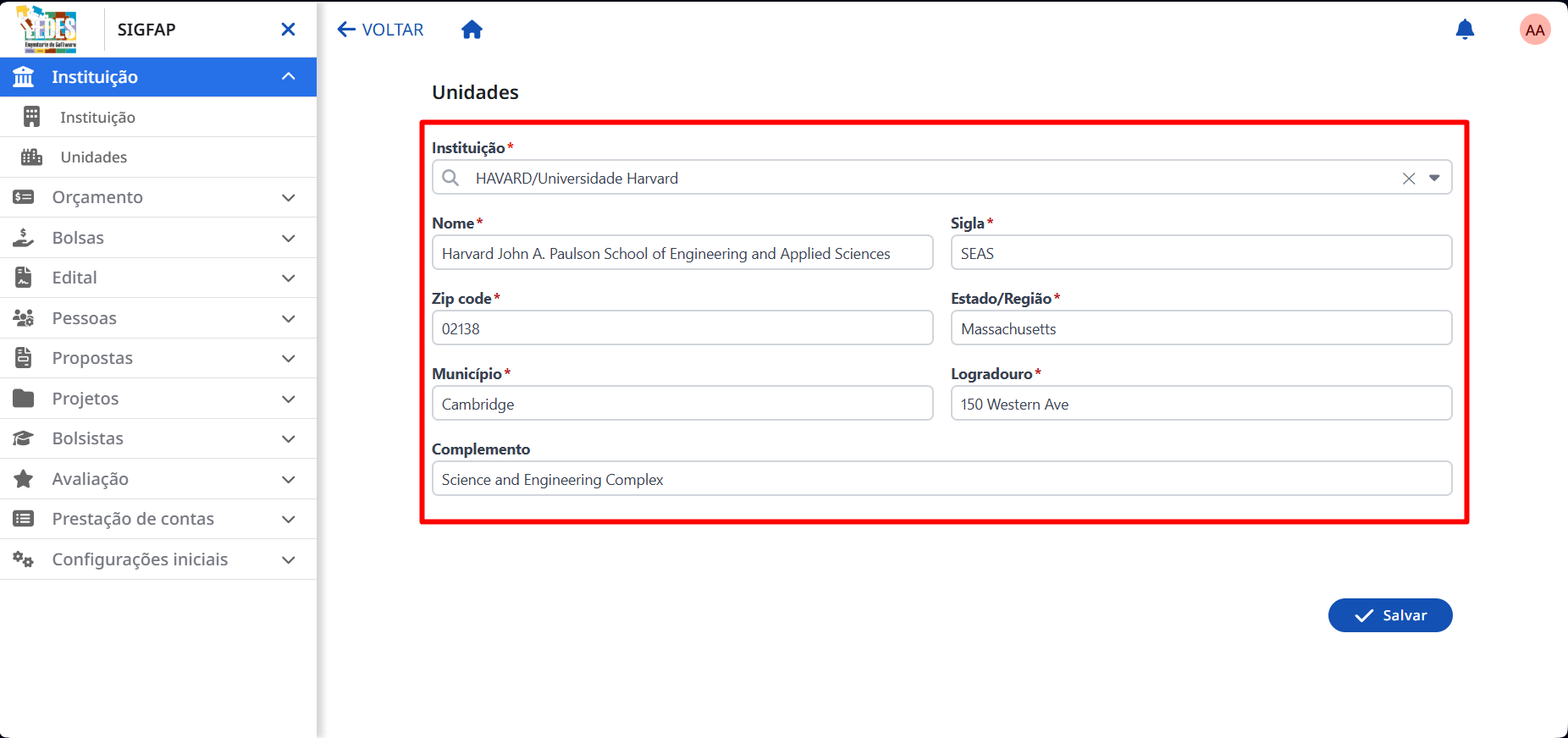Open the Instituição dropdown arrow
Viewport: 1568px width, 738px height.
[x=1434, y=178]
